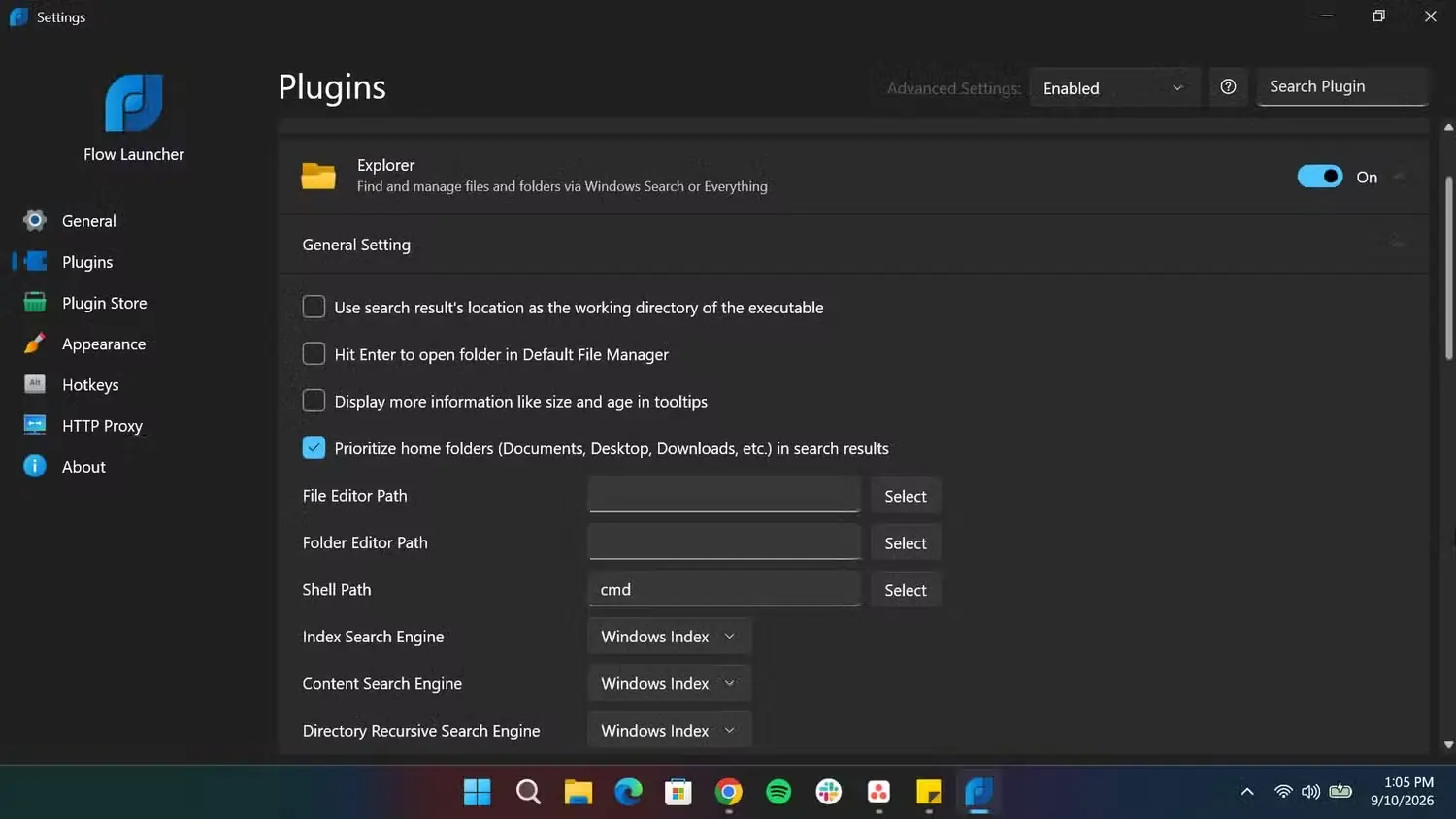
Task: Open the Windows Start menu
Action: coord(477,792)
